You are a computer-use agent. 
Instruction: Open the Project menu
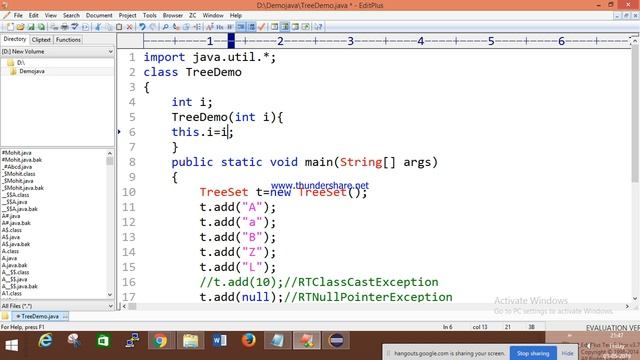[127, 16]
